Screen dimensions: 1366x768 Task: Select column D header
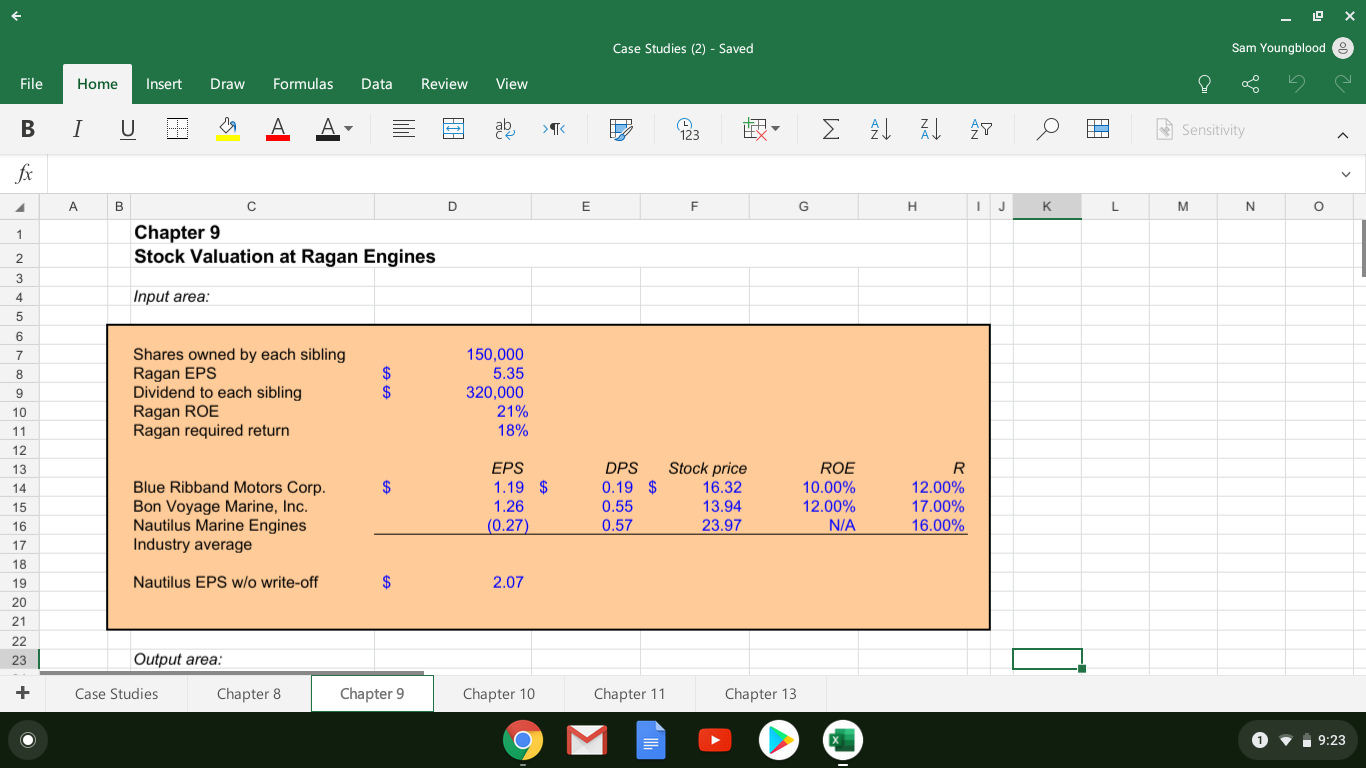452,206
